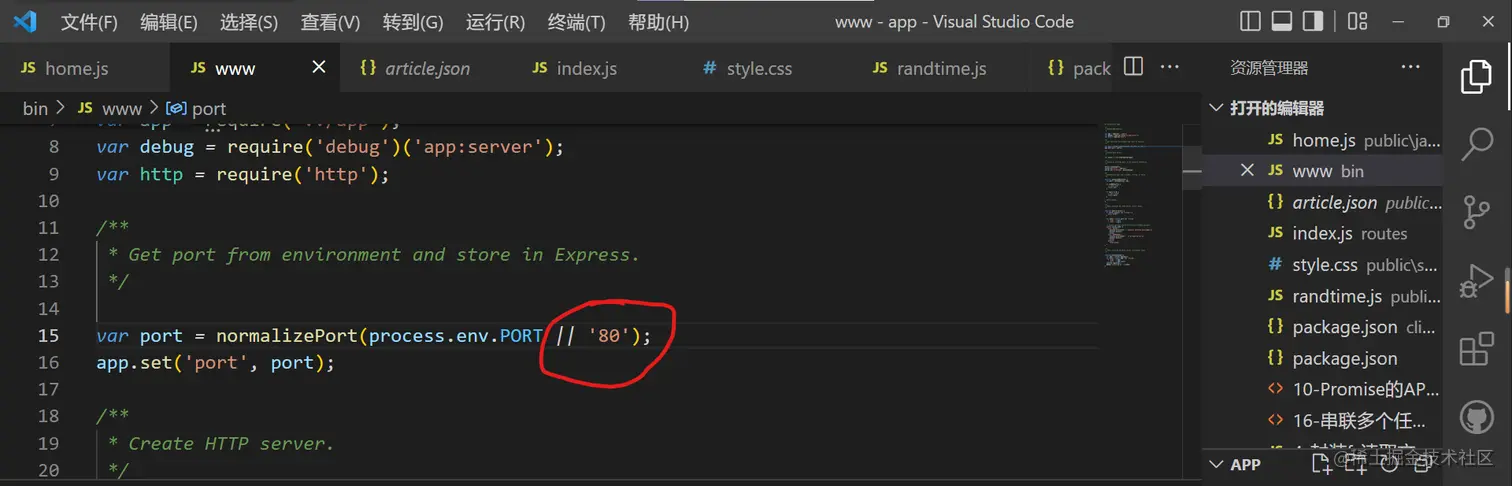
Task: Open the 选择(S) menu
Action: (249, 22)
